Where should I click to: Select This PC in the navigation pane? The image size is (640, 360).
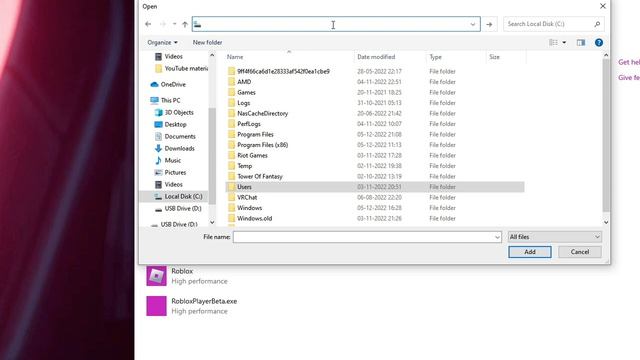coord(165,100)
